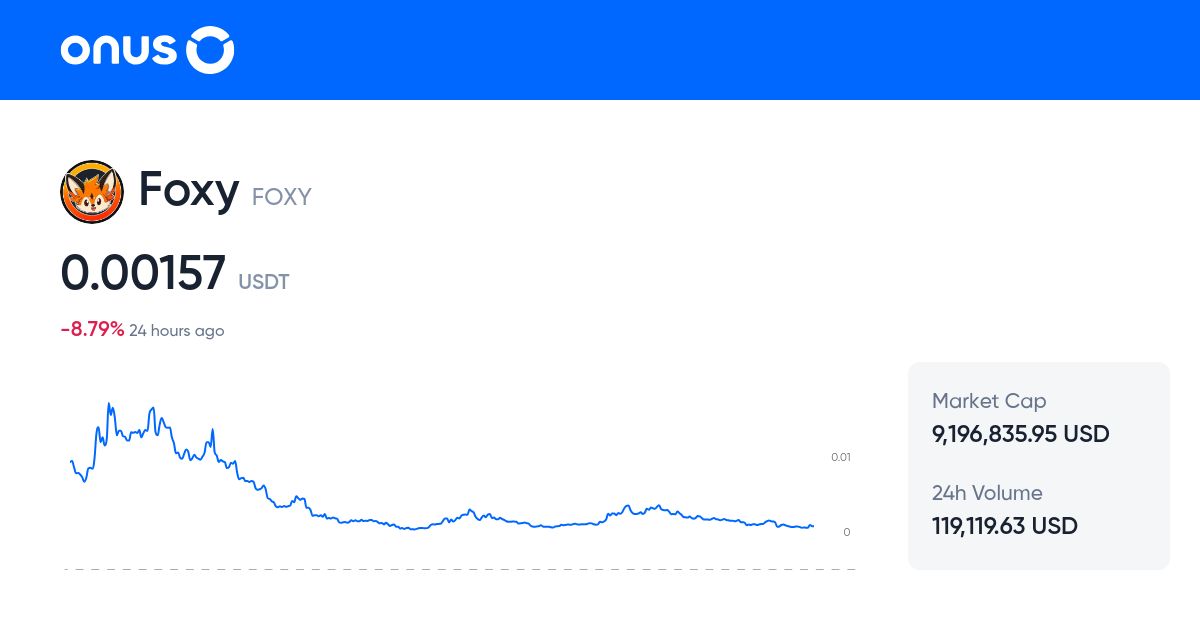Click the Market Cap label
The height and width of the screenshot is (630, 1200).
[989, 400]
